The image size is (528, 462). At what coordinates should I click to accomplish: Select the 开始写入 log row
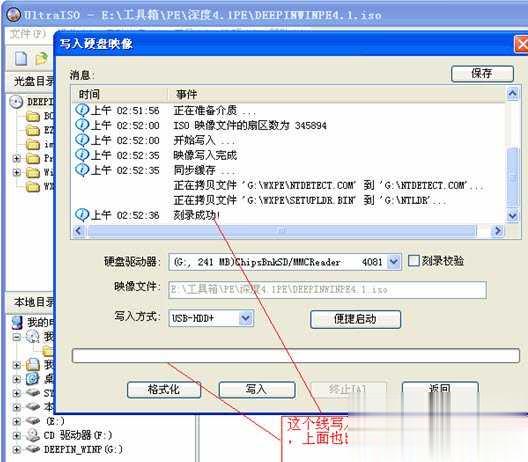[289, 140]
